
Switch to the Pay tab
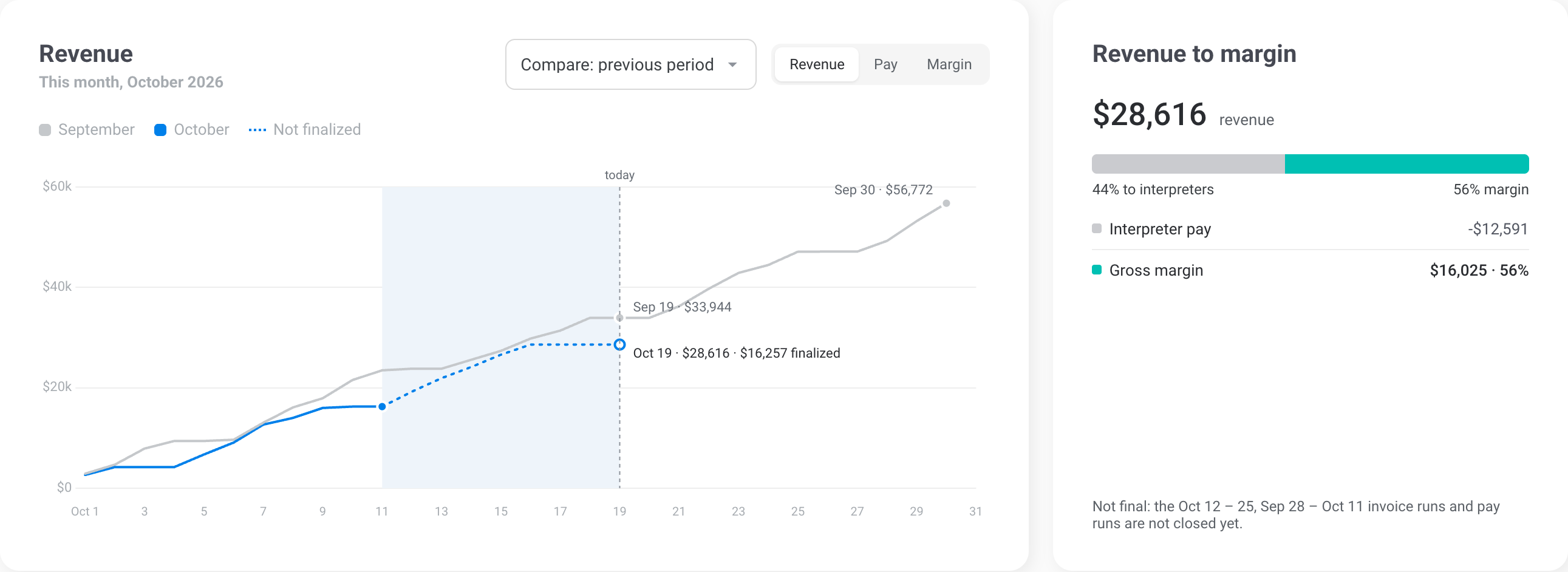[885, 64]
